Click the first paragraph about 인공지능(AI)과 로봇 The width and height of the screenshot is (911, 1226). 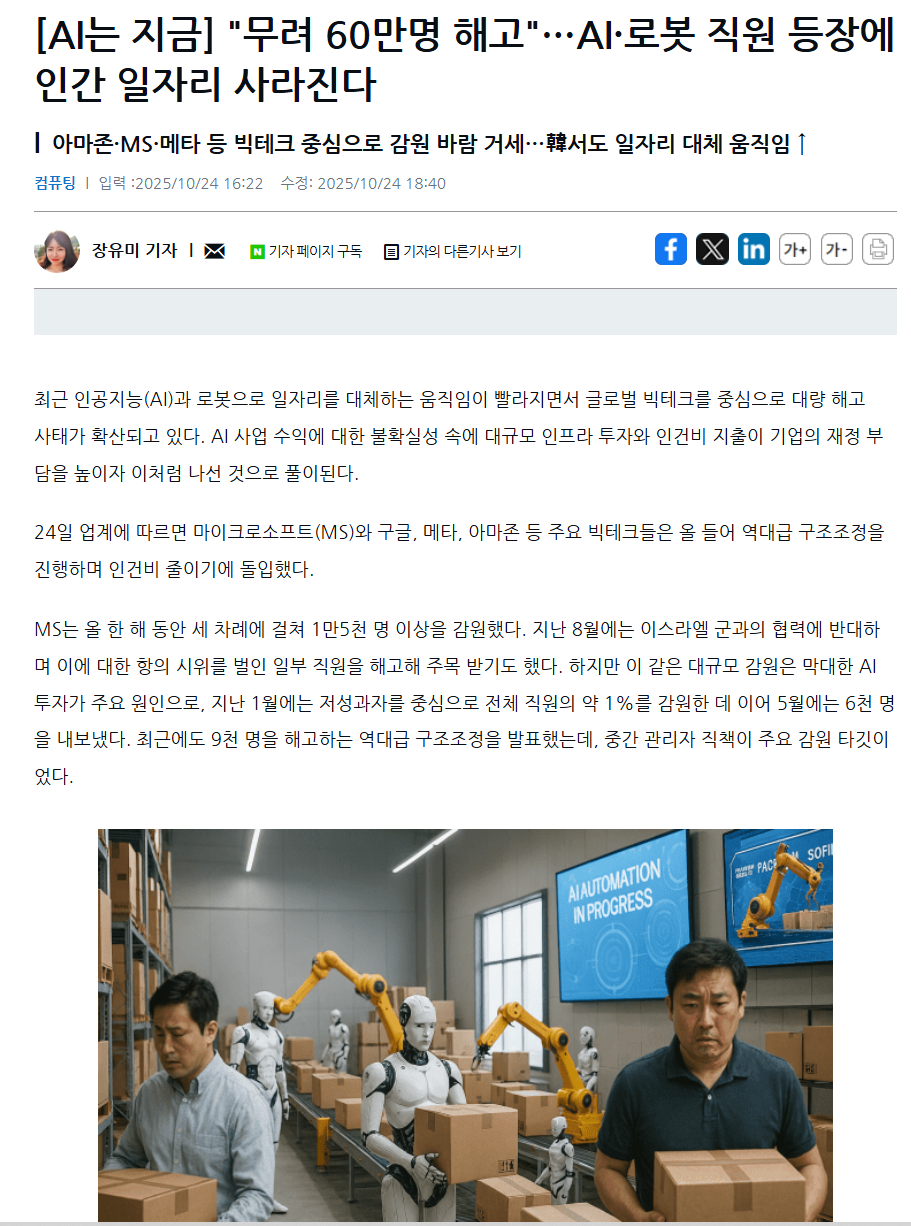[x=459, y=436]
